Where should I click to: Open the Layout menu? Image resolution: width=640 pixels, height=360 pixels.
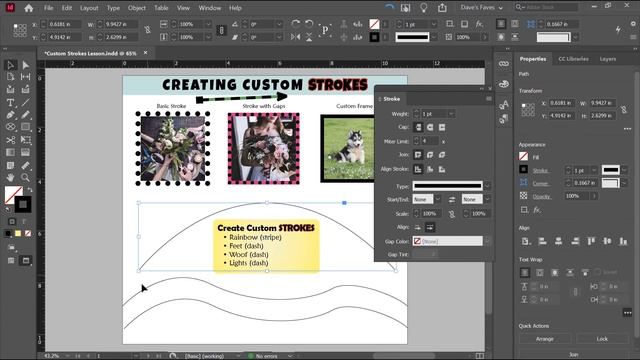[x=89, y=8]
